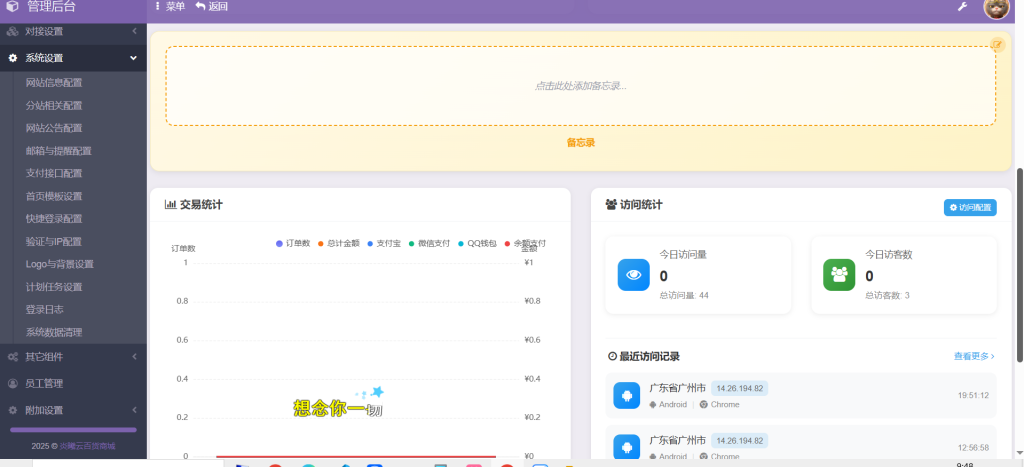Open 快捷登录配置 menu entry
Screen dimensions: 1024x467
click(54, 219)
